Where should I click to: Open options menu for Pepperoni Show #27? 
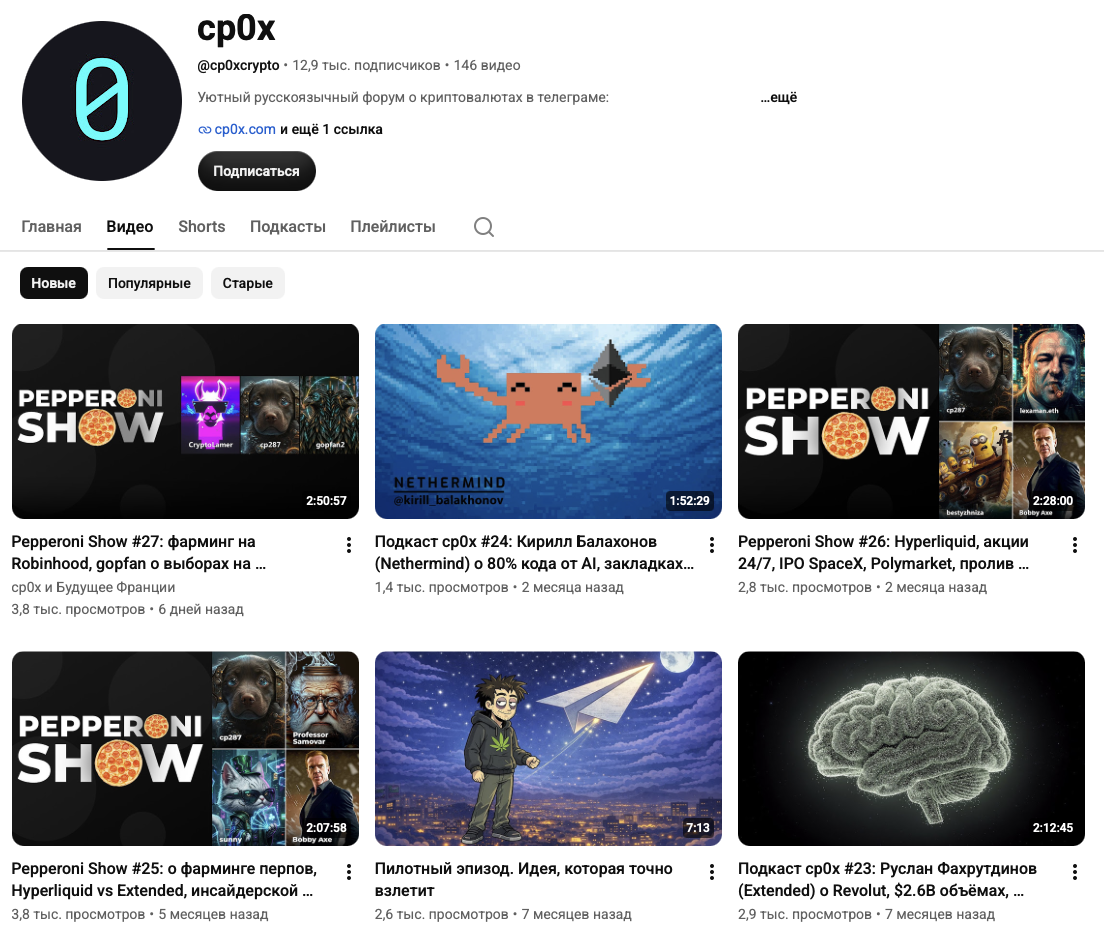(x=349, y=545)
